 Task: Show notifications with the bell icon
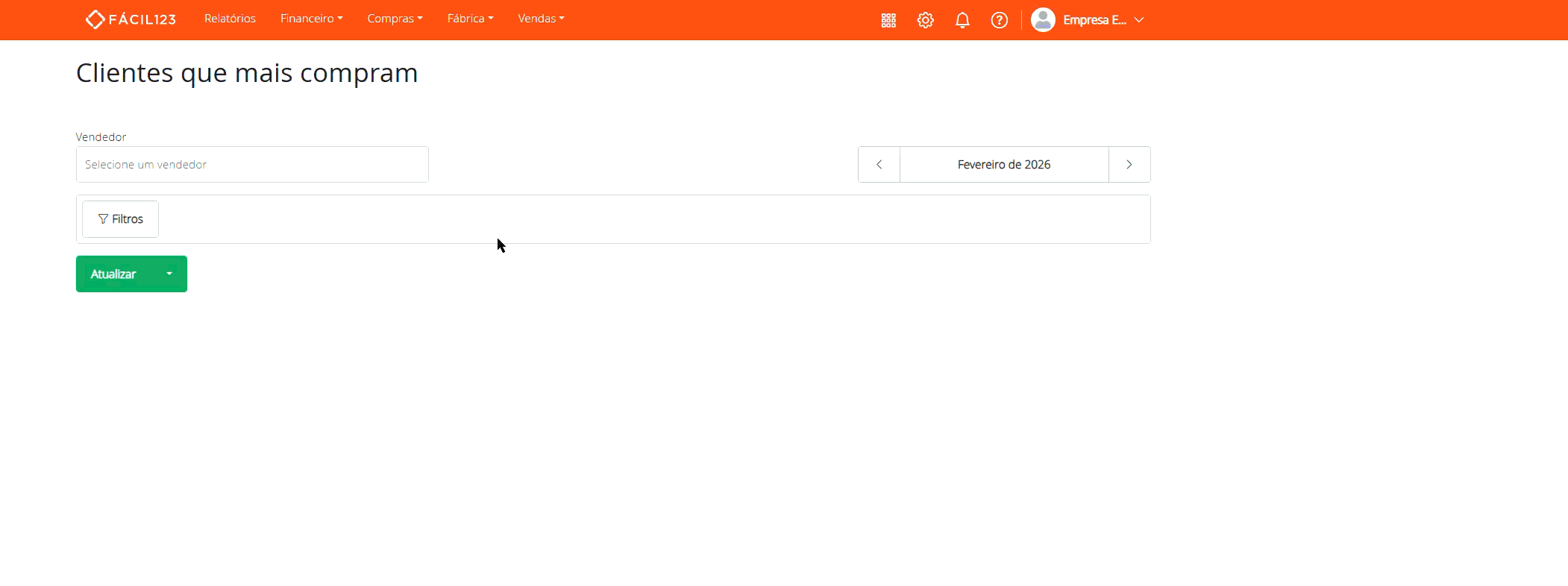[962, 20]
